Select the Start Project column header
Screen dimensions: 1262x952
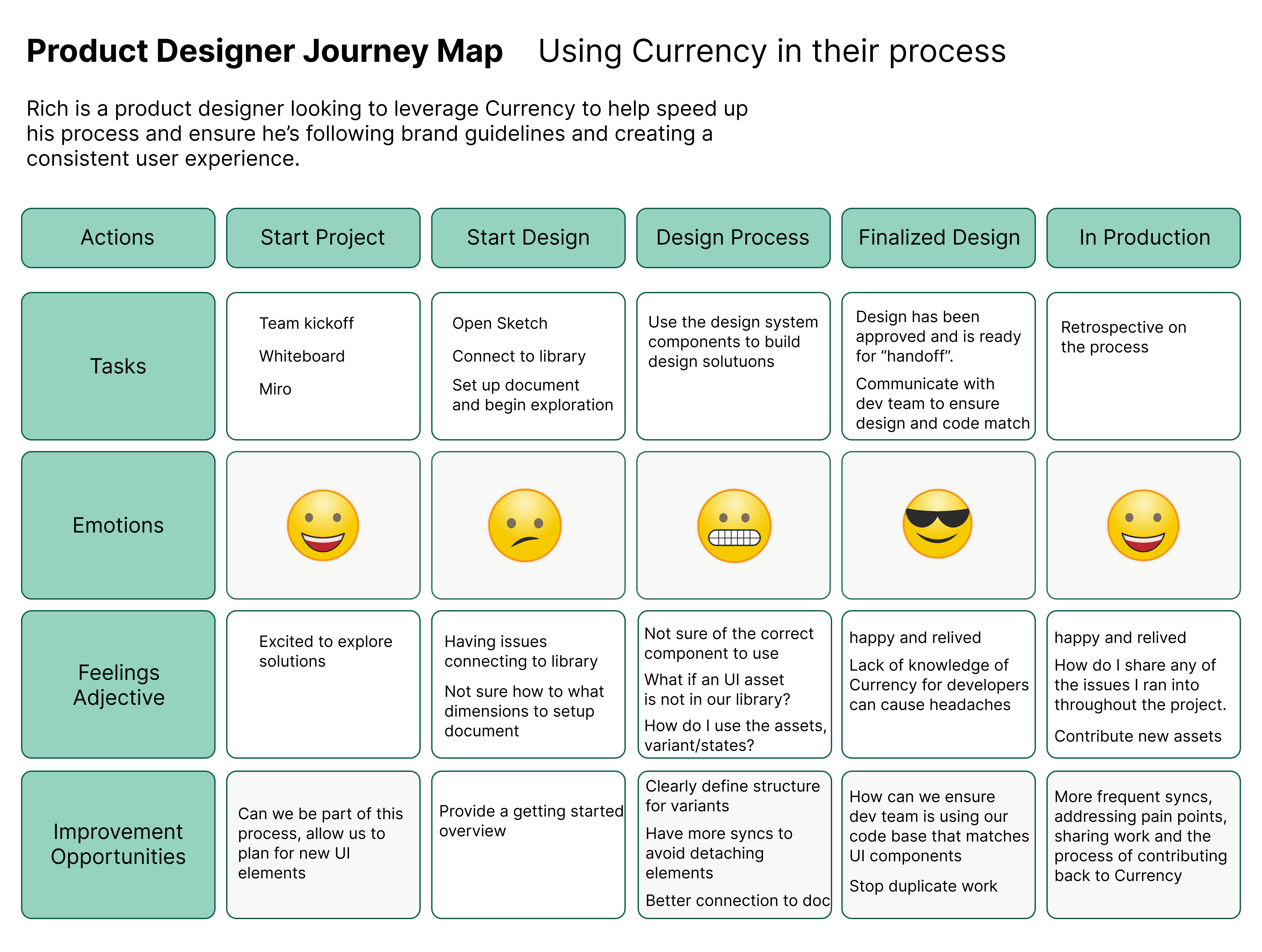coord(323,237)
